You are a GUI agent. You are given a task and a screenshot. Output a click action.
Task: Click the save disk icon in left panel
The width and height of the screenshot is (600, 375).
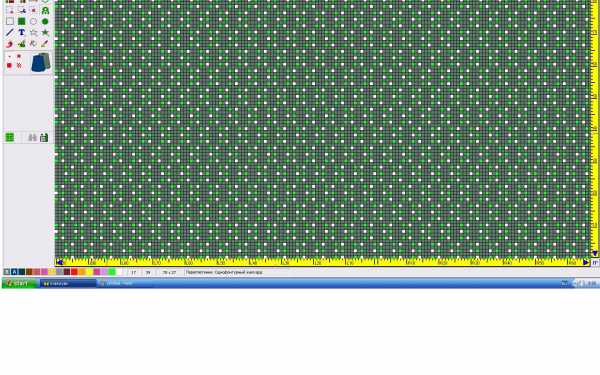pyautogui.click(x=44, y=137)
